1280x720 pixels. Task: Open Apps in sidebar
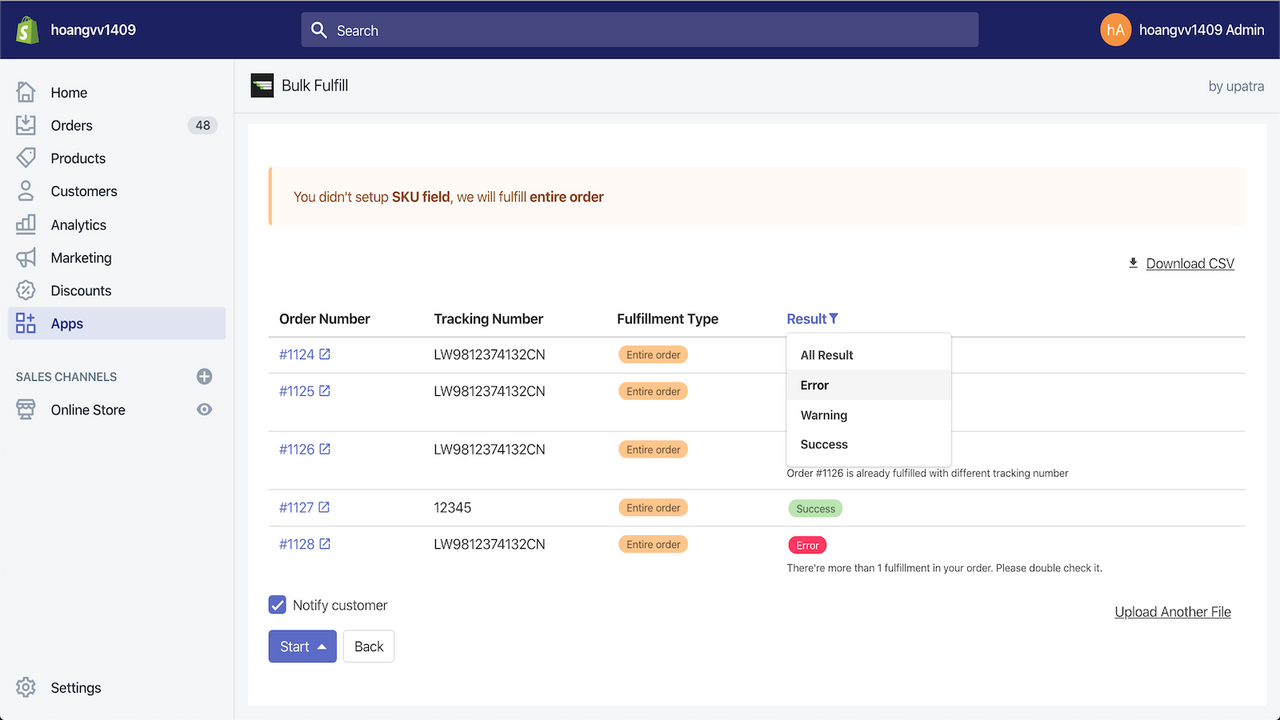[x=117, y=324]
